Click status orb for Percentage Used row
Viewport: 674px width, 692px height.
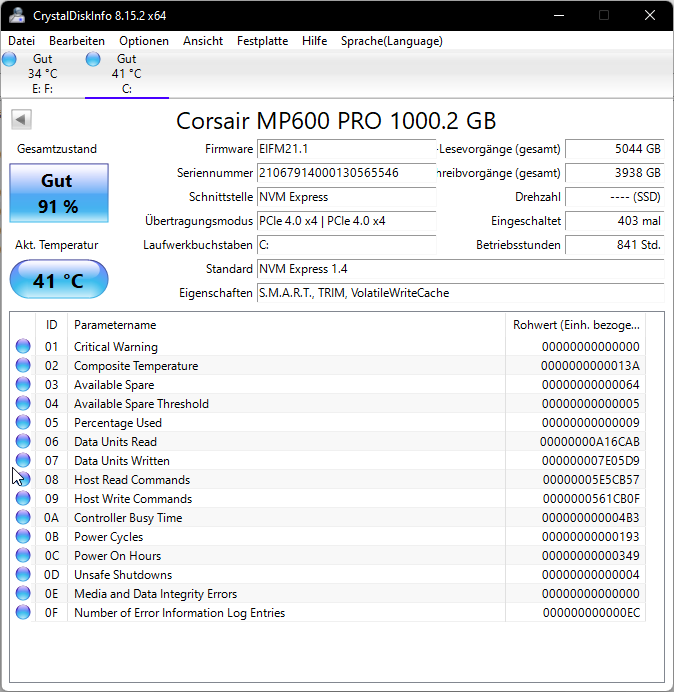click(23, 422)
